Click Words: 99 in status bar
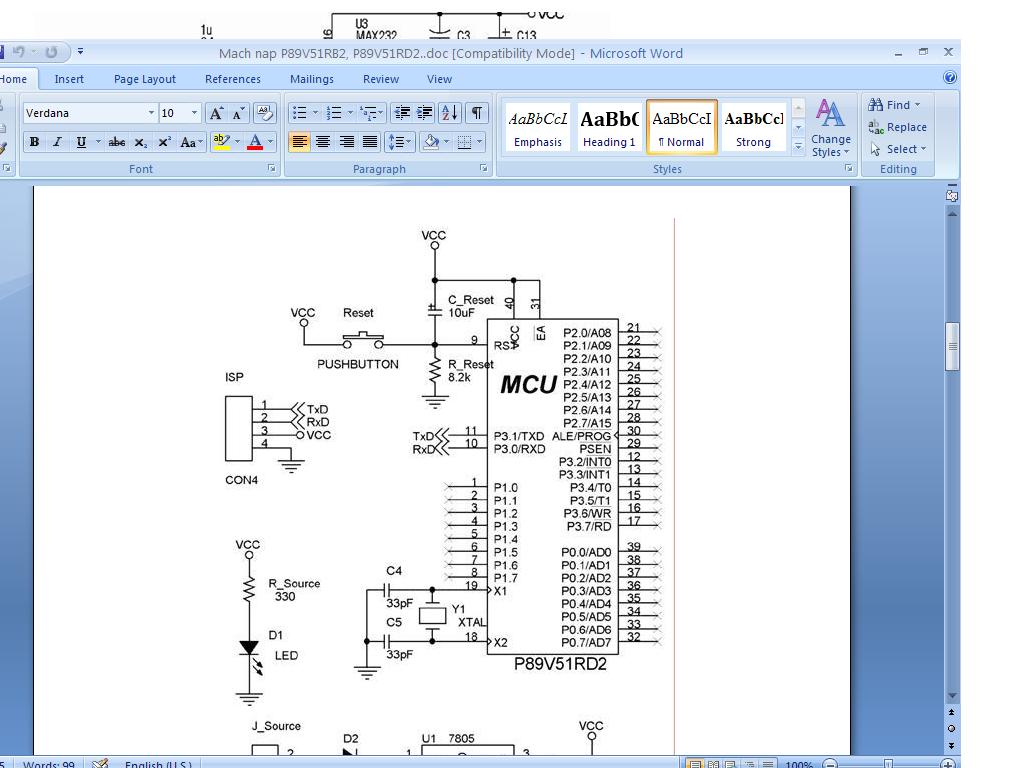The width and height of the screenshot is (1024, 768). [48, 763]
